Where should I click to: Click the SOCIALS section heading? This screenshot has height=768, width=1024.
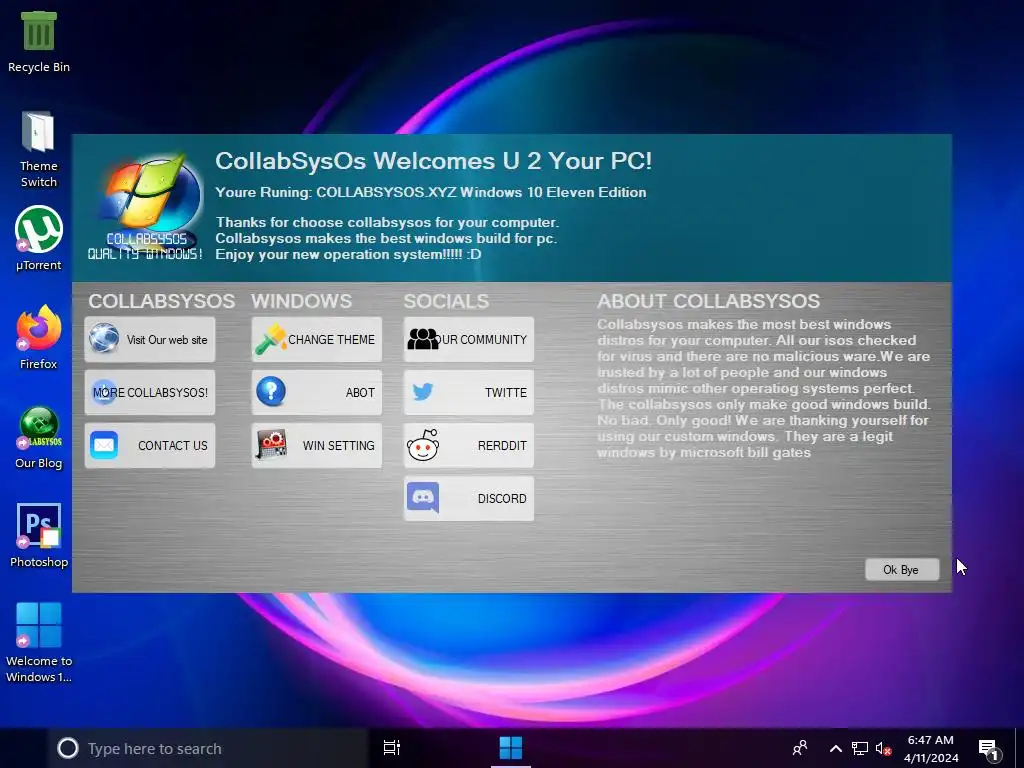pyautogui.click(x=446, y=301)
